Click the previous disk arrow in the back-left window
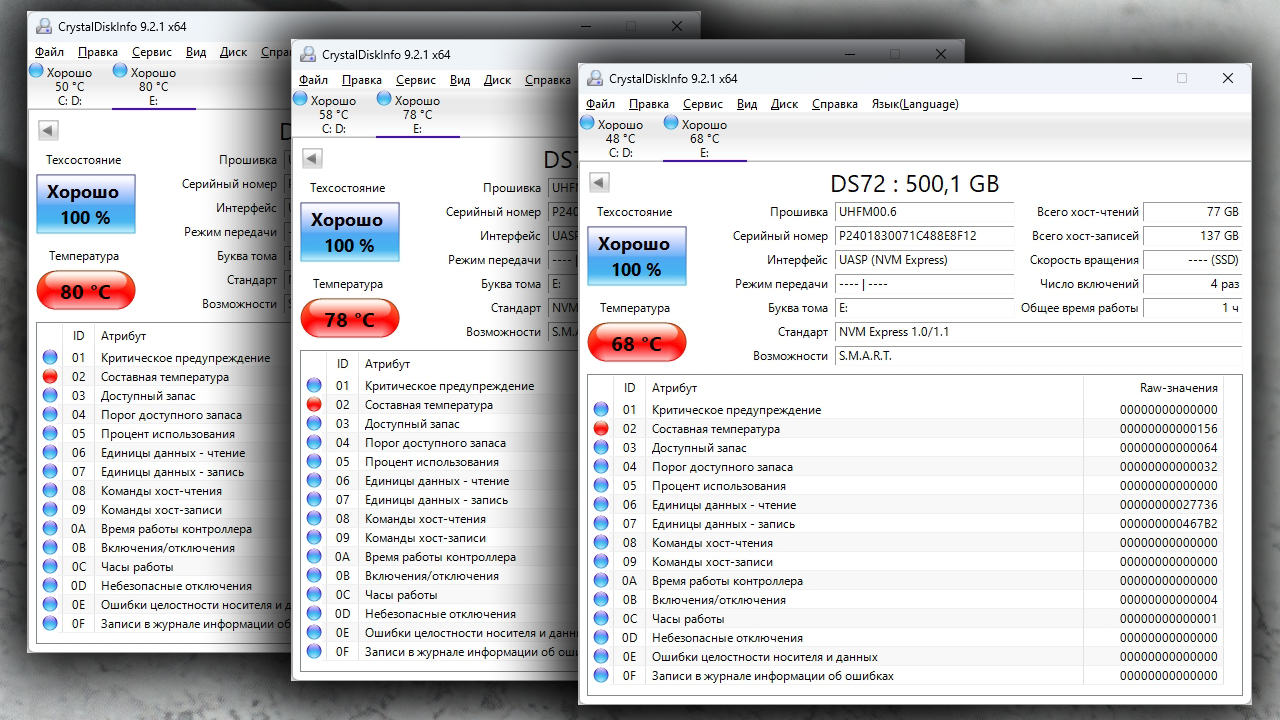This screenshot has width=1280, height=720. 48,130
